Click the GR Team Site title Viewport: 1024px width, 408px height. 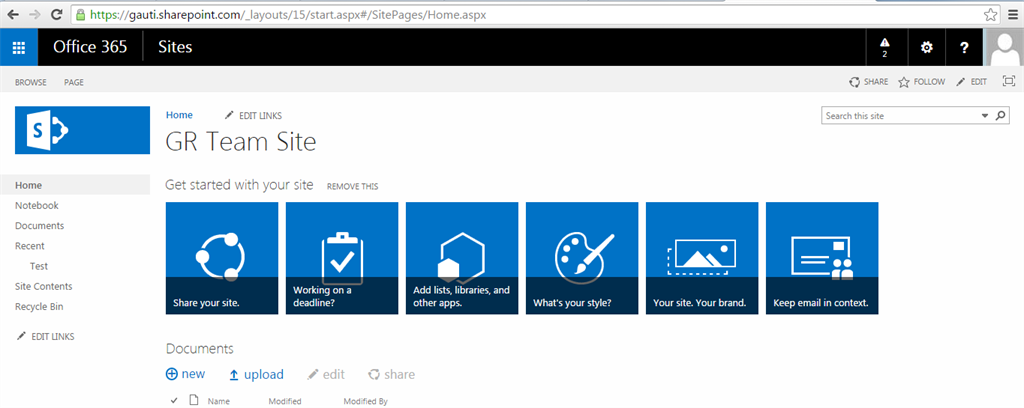241,142
